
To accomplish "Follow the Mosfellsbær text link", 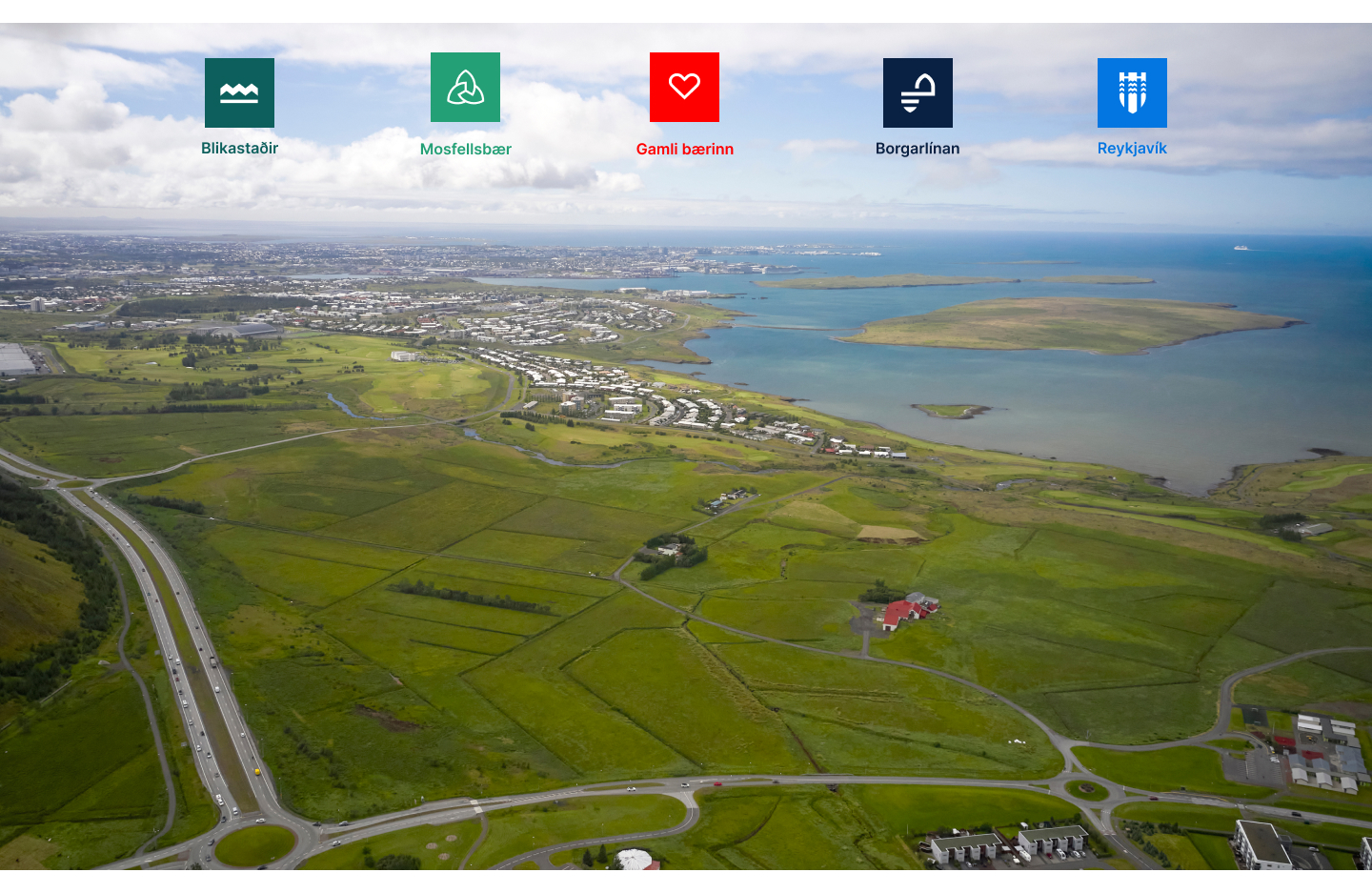I will click(466, 149).
